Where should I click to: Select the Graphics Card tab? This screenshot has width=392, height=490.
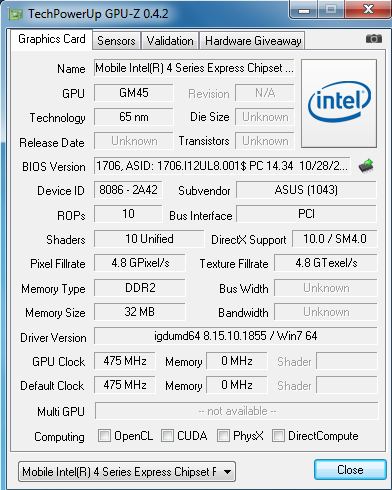click(x=52, y=39)
